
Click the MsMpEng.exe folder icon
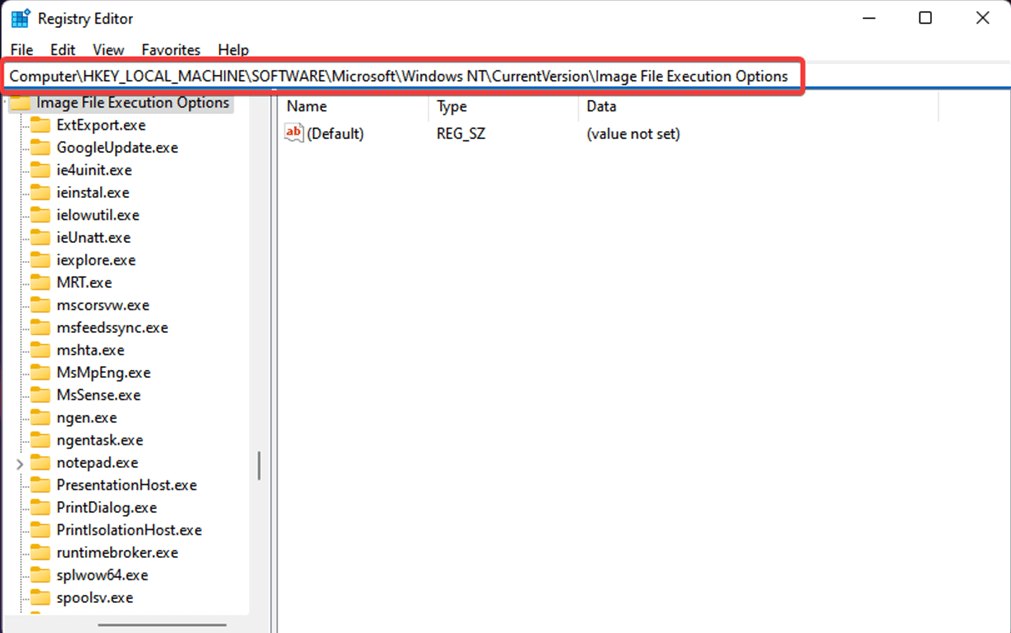point(40,373)
